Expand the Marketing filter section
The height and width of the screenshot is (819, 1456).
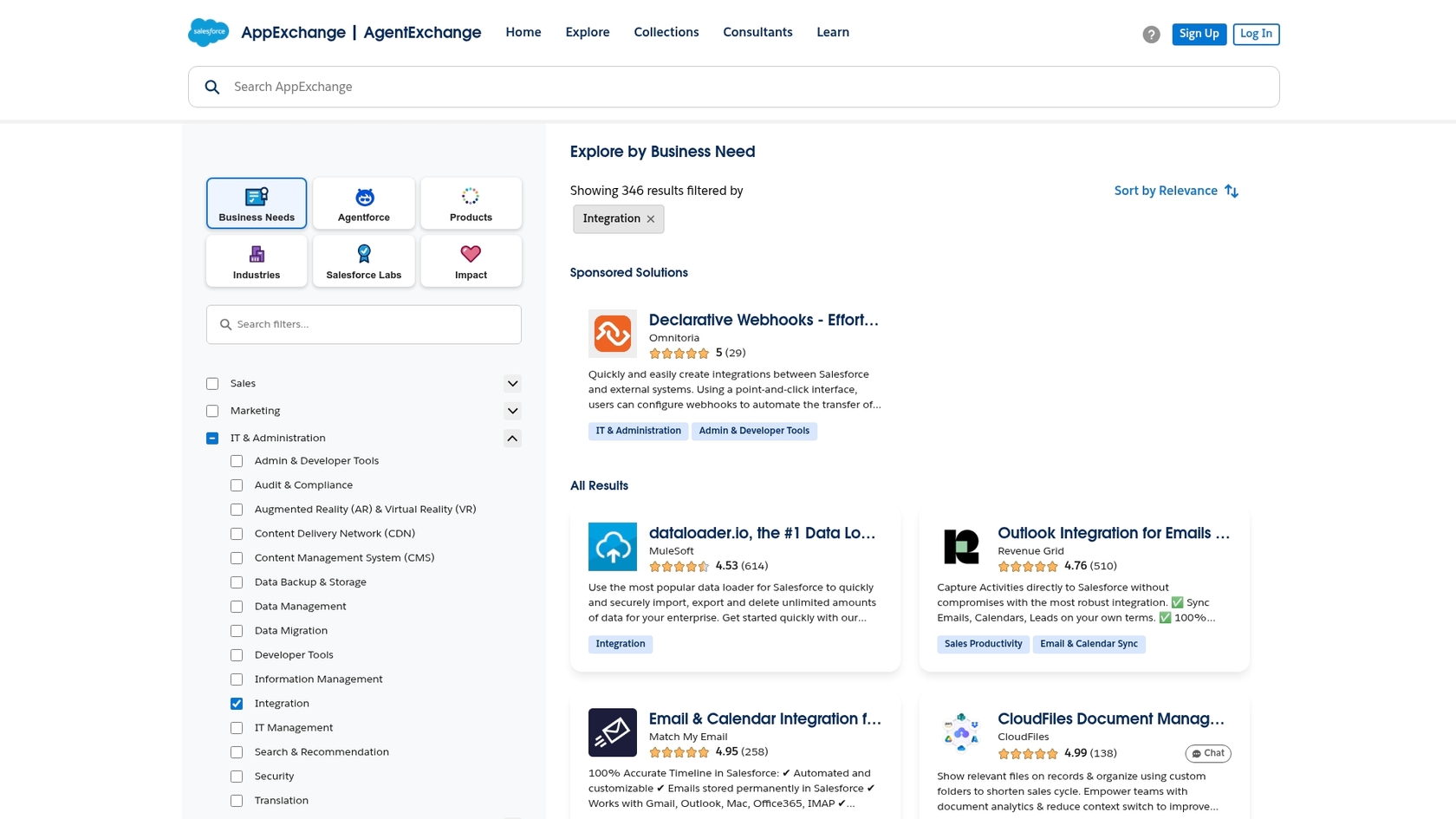(x=512, y=410)
